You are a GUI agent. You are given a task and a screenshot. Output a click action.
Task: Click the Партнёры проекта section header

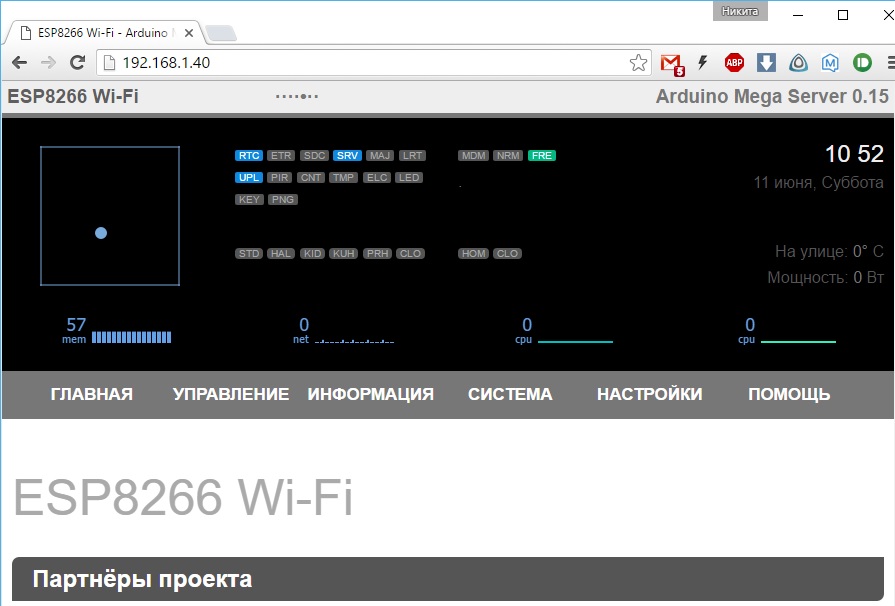point(448,579)
